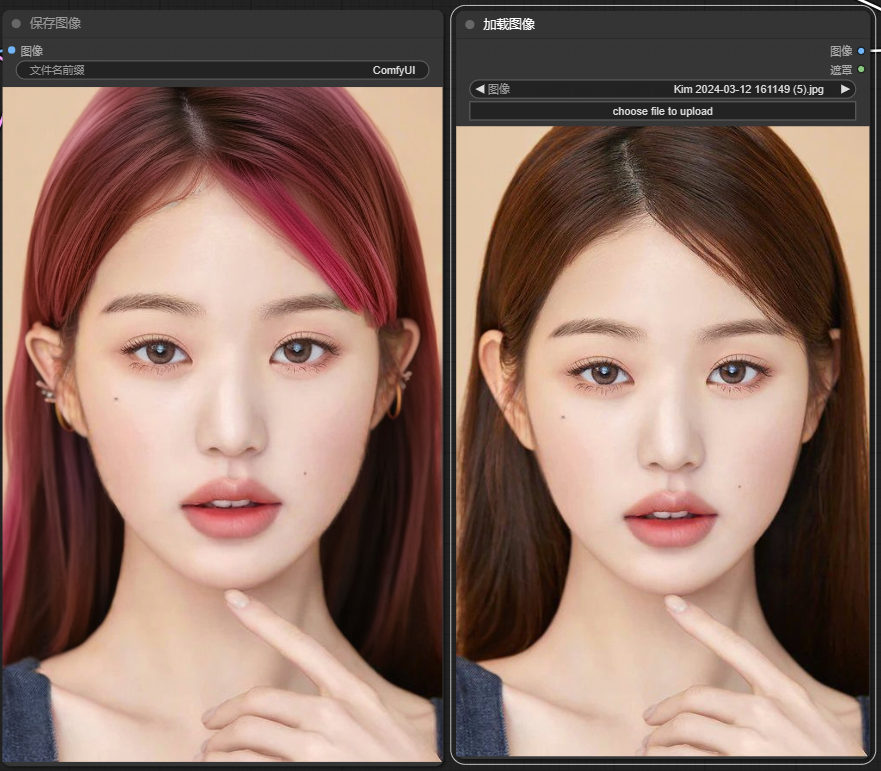Collapse the 保存图像 node via its gray dot
The image size is (881, 771).
pyautogui.click(x=16, y=23)
